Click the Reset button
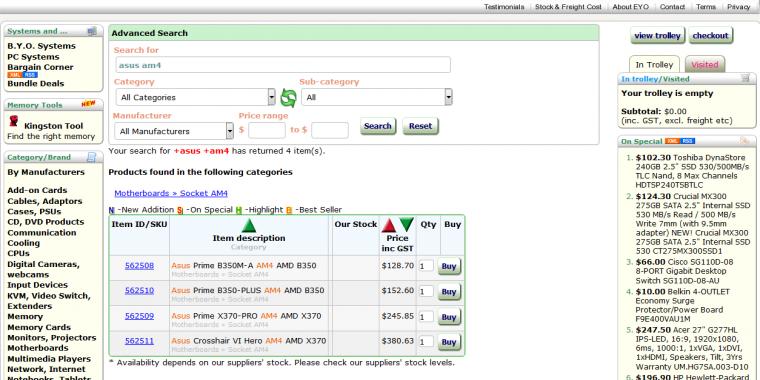760x380 pixels. (x=421, y=126)
